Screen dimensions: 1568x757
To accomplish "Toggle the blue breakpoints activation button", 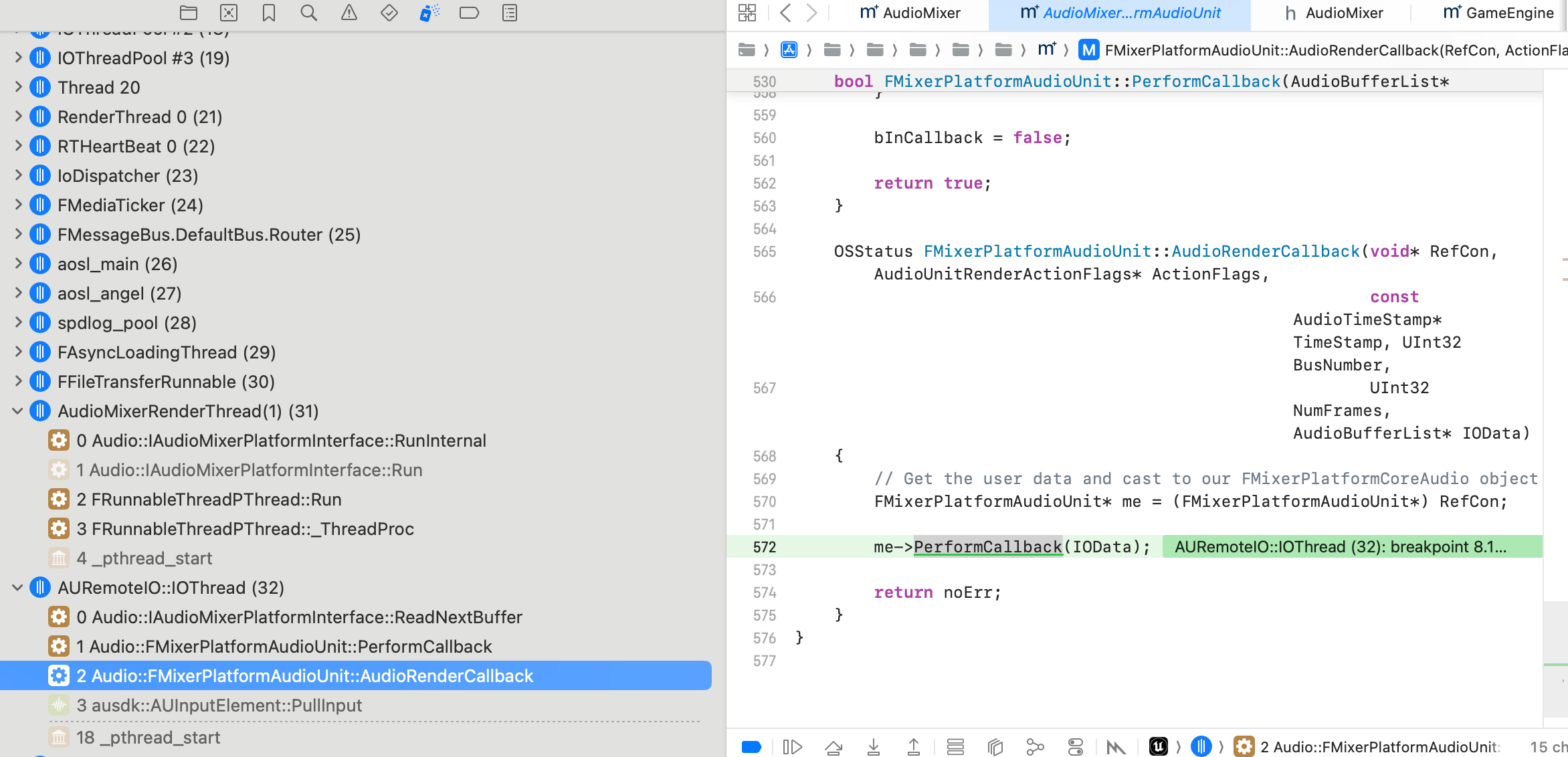I will [x=751, y=747].
